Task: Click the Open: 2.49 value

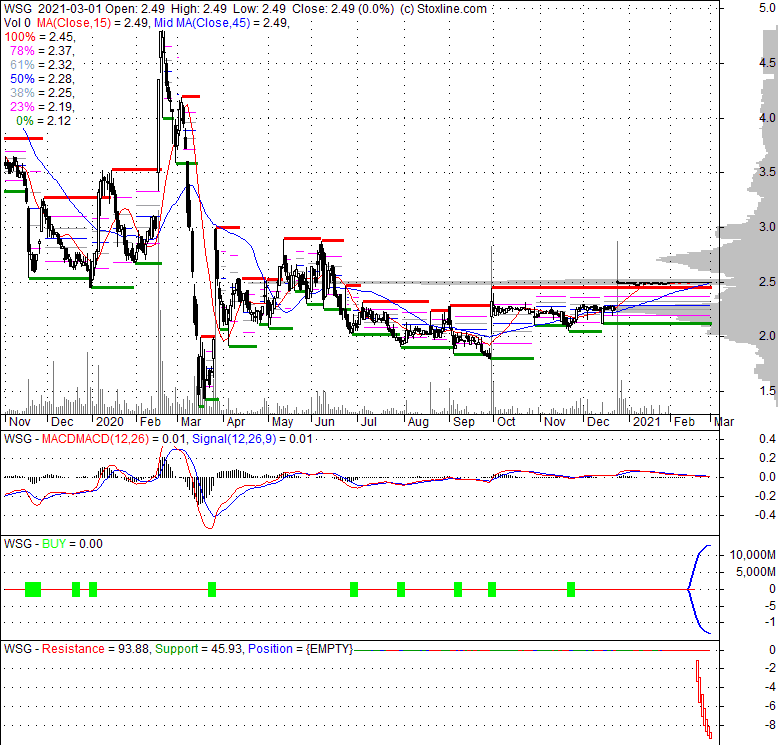Action: (135, 9)
